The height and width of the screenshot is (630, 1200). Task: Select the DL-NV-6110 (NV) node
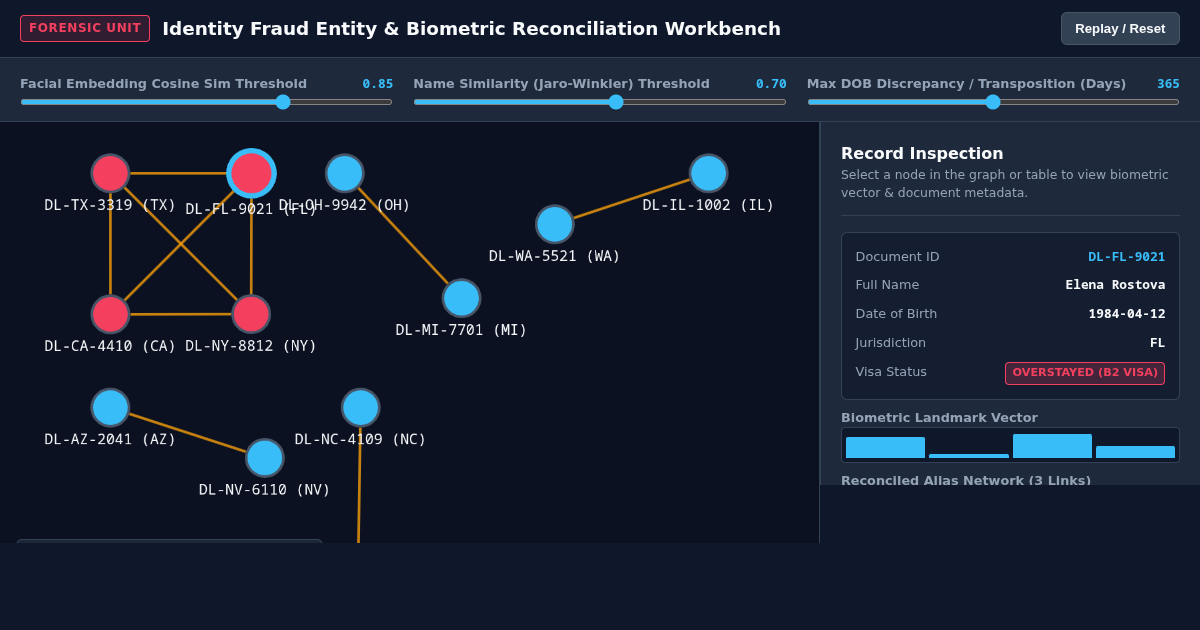[265, 458]
